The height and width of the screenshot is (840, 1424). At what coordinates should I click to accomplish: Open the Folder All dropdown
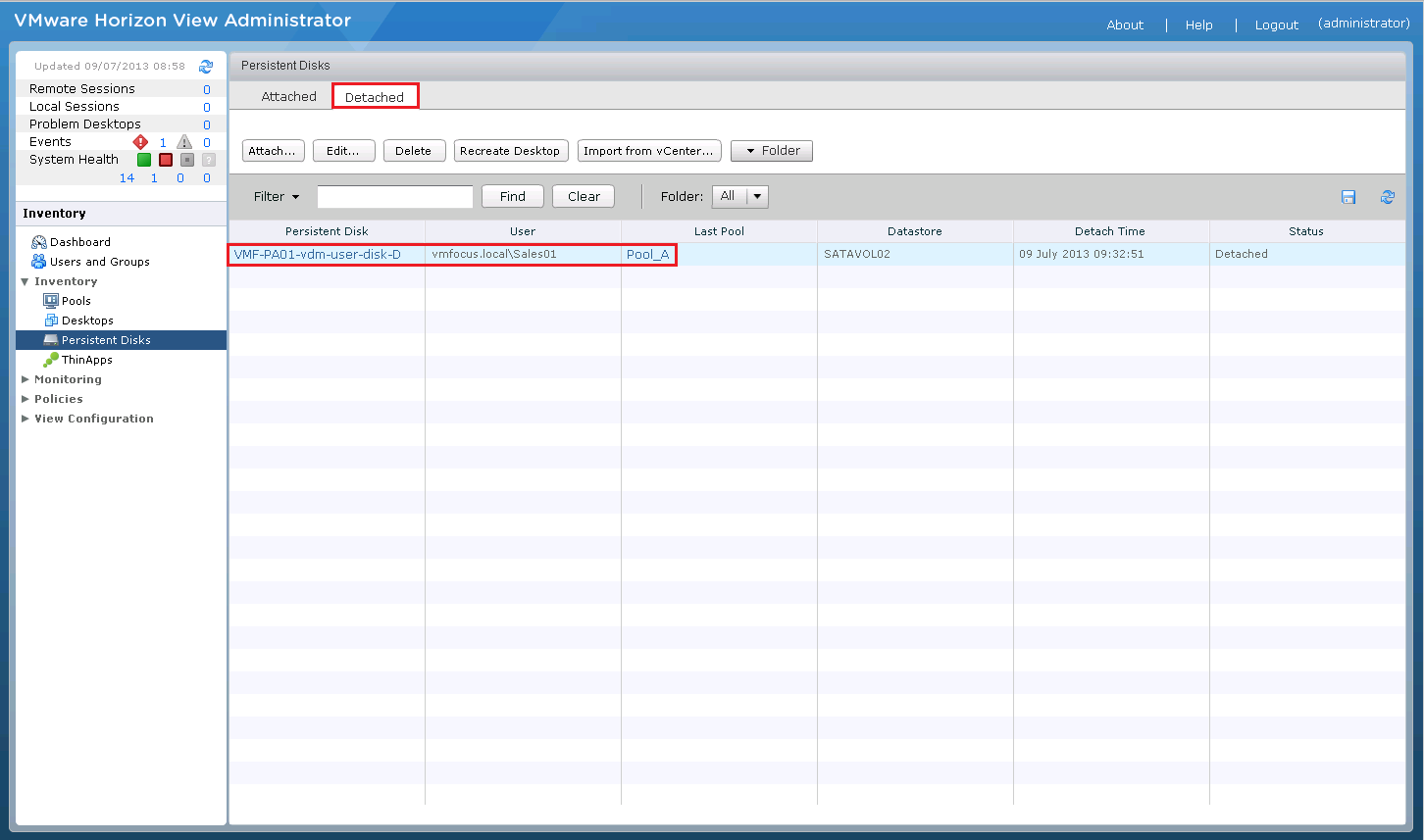[740, 196]
